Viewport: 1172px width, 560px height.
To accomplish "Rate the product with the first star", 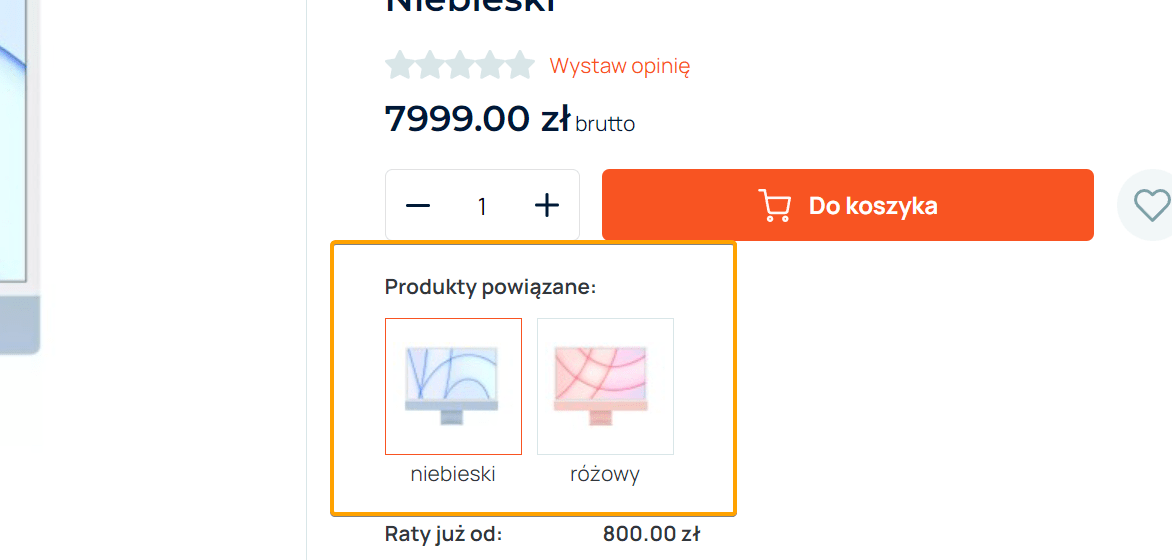I will point(400,66).
